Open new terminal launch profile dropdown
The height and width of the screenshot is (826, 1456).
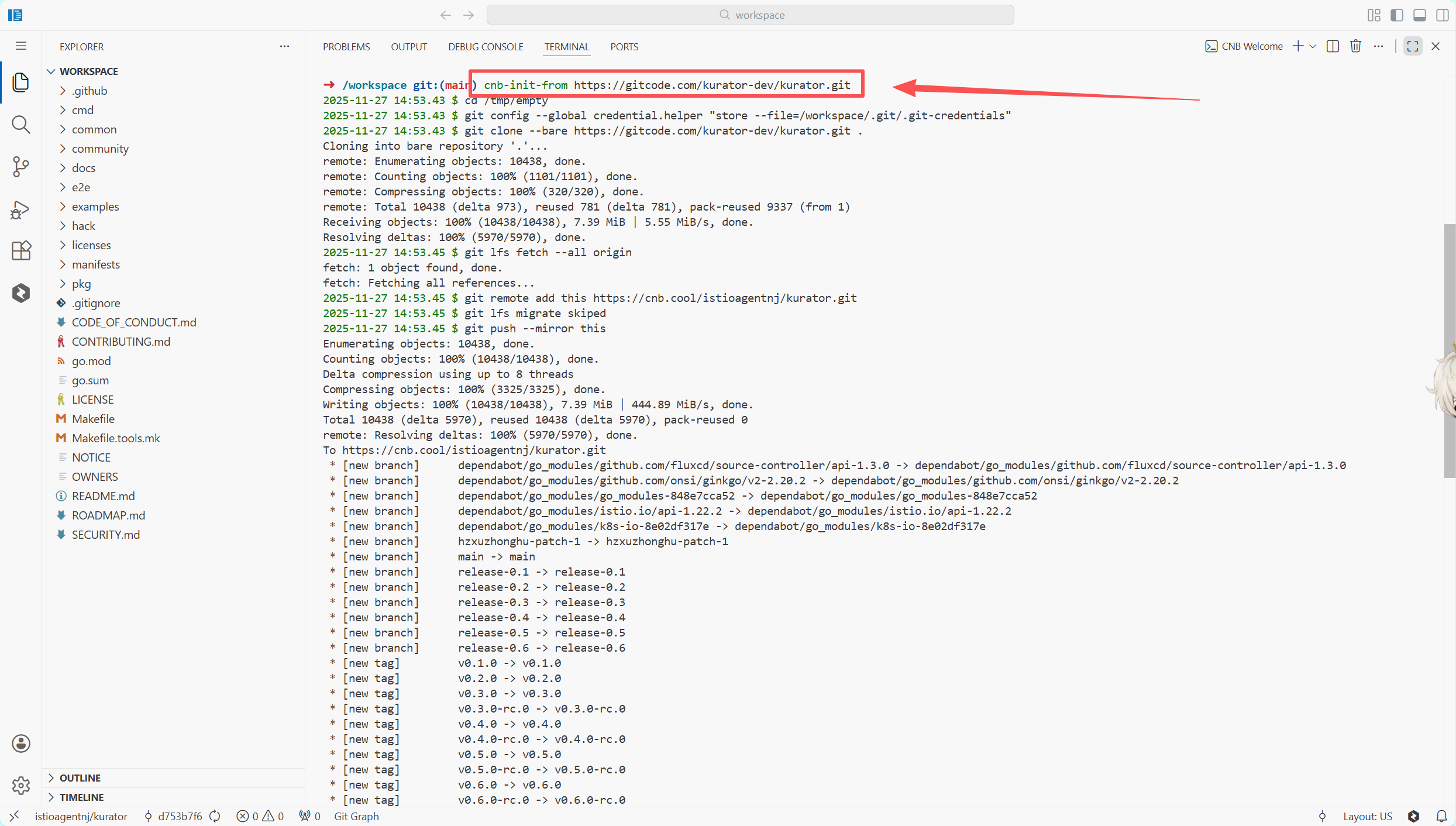pyautogui.click(x=1313, y=46)
